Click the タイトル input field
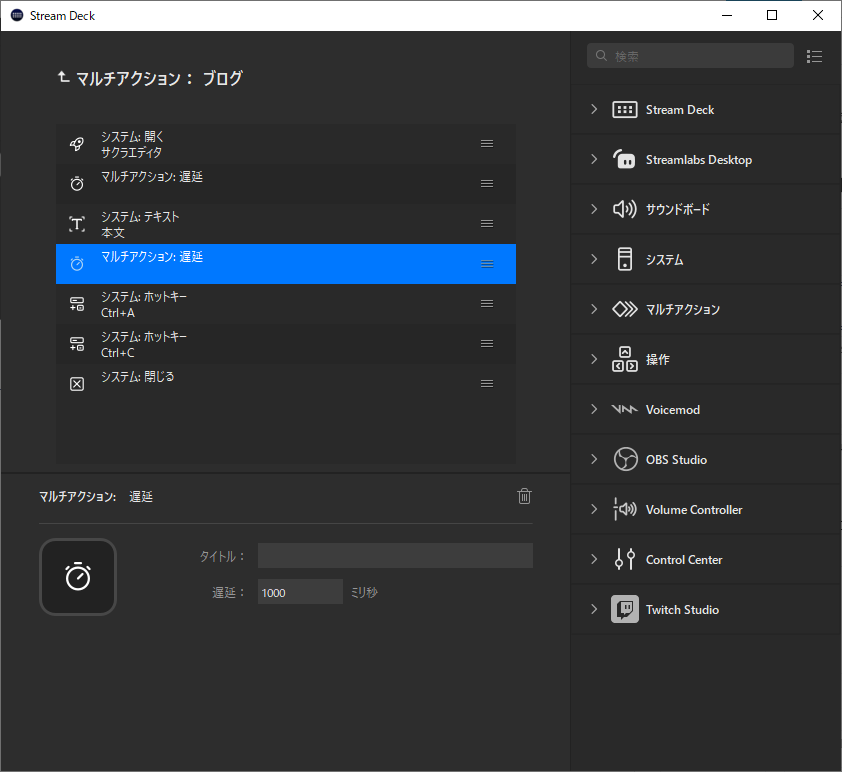Image resolution: width=842 pixels, height=772 pixels. click(x=395, y=555)
